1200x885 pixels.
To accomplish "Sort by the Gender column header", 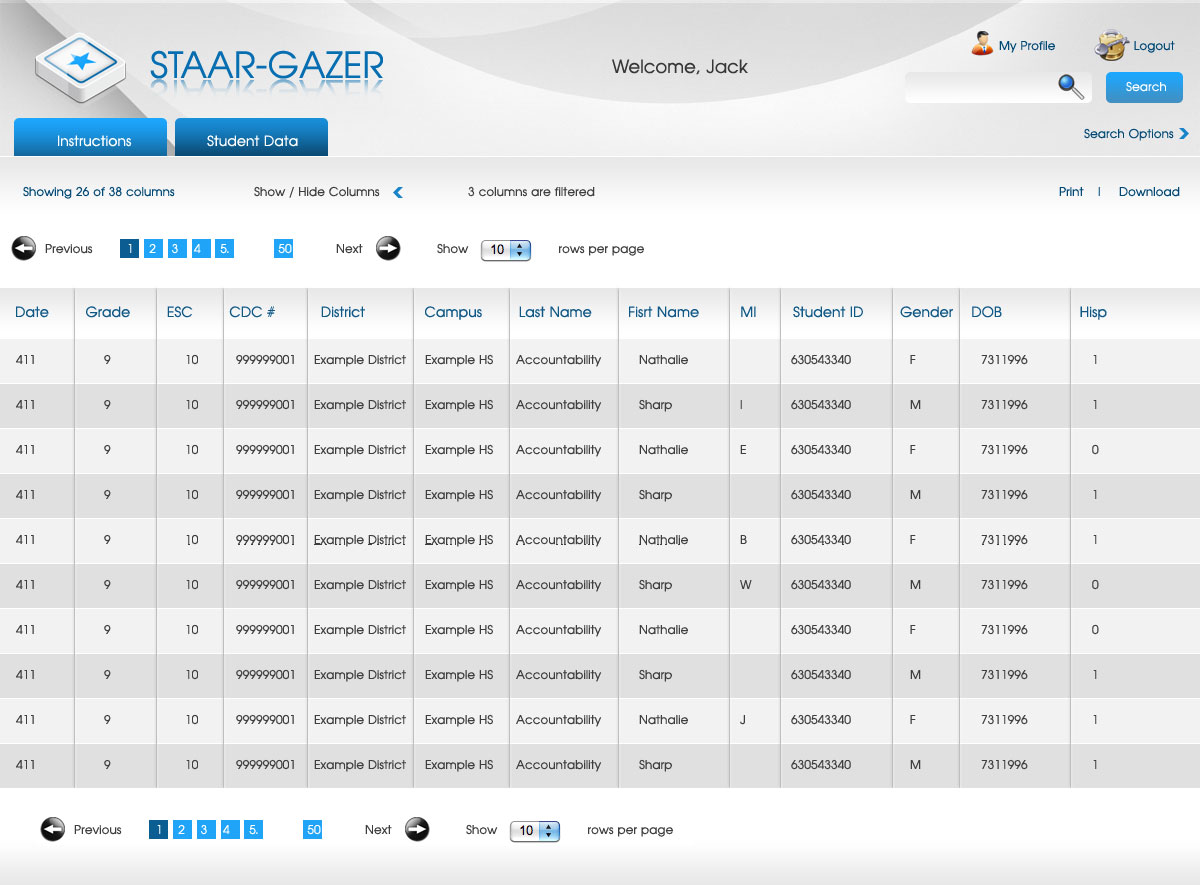I will tap(926, 312).
